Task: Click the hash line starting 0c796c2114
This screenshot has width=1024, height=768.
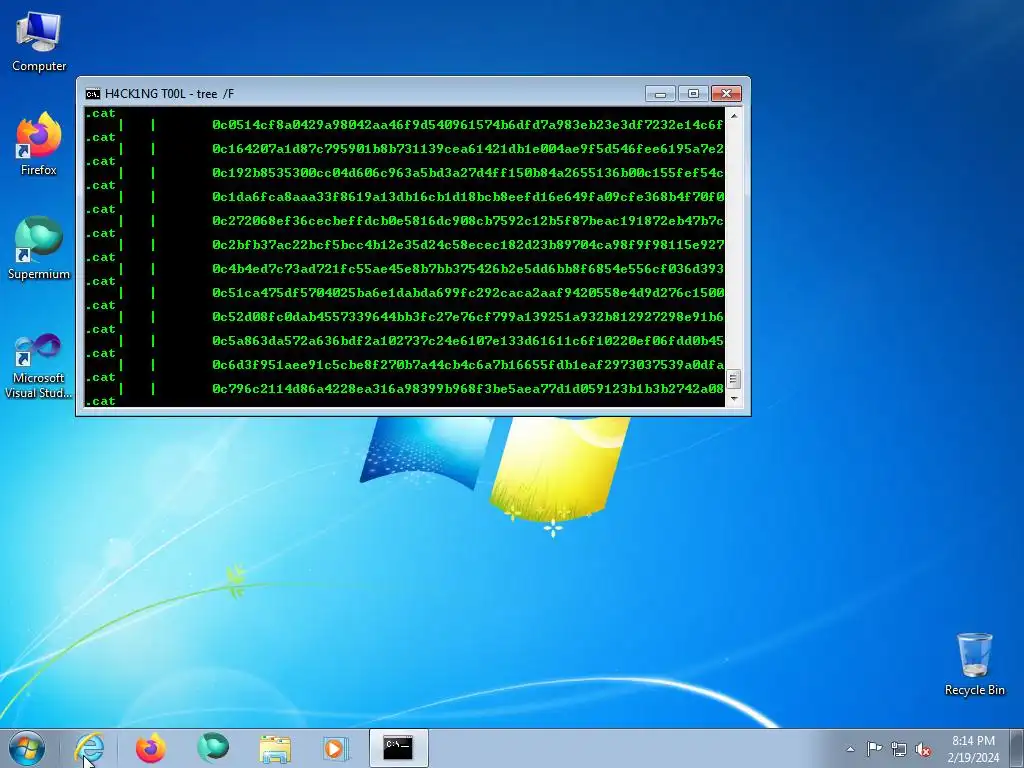Action: [468, 389]
